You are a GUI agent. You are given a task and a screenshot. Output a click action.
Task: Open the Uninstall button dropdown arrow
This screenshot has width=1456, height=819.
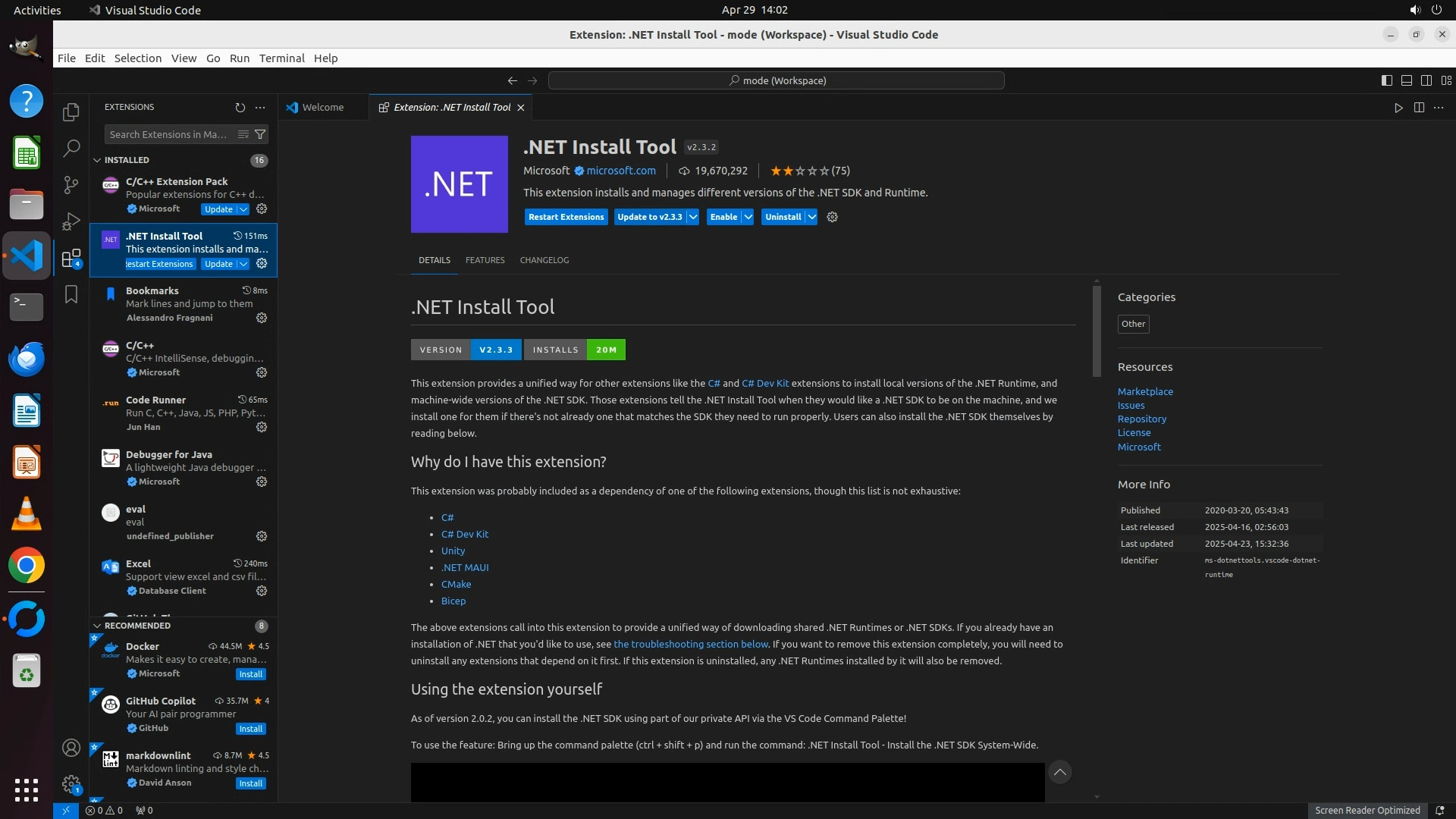pyautogui.click(x=811, y=217)
